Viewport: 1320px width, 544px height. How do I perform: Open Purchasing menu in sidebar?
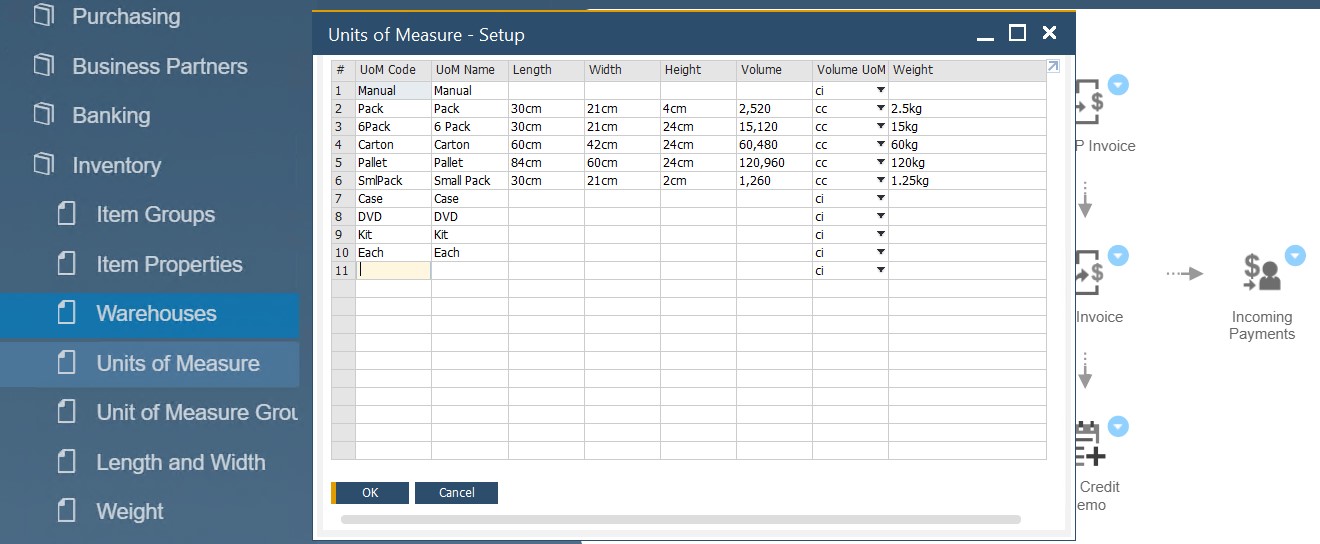[x=126, y=16]
